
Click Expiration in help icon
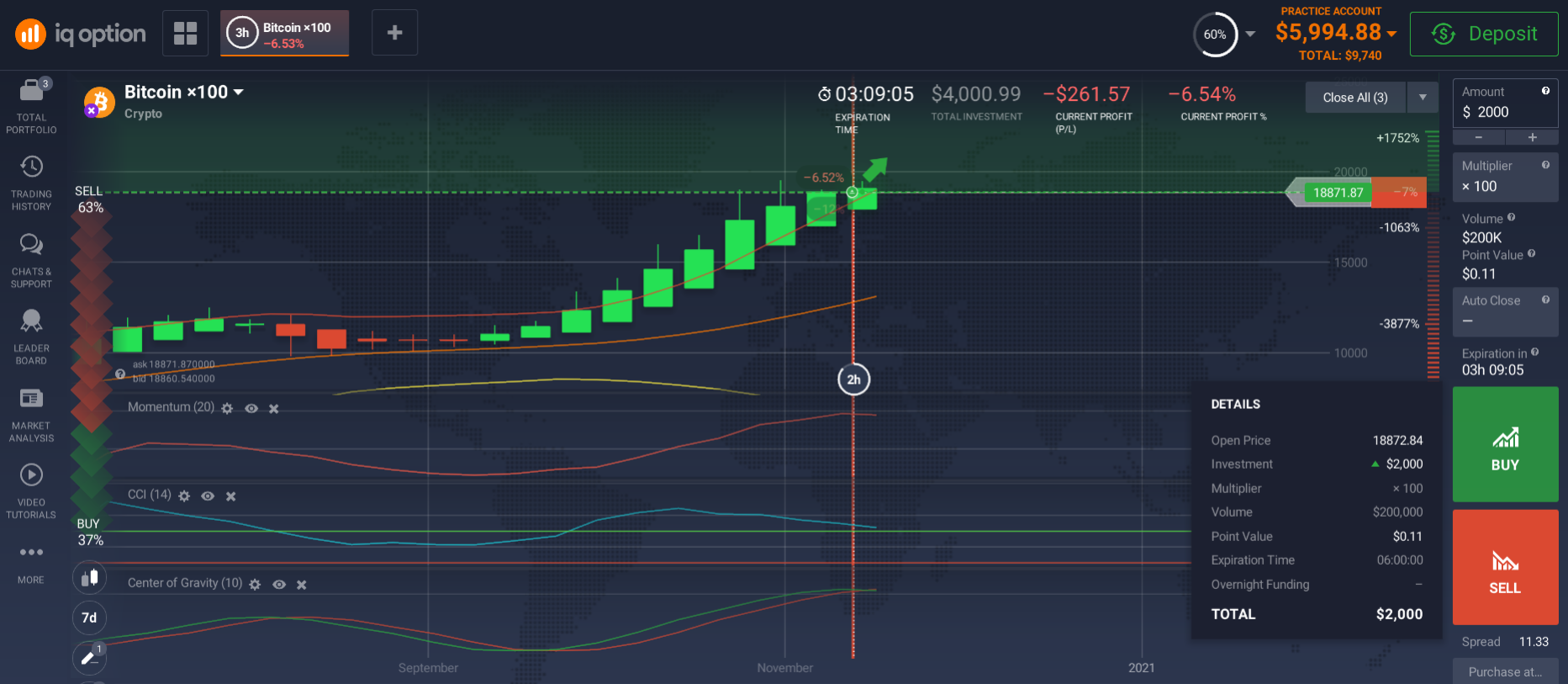(x=1534, y=353)
